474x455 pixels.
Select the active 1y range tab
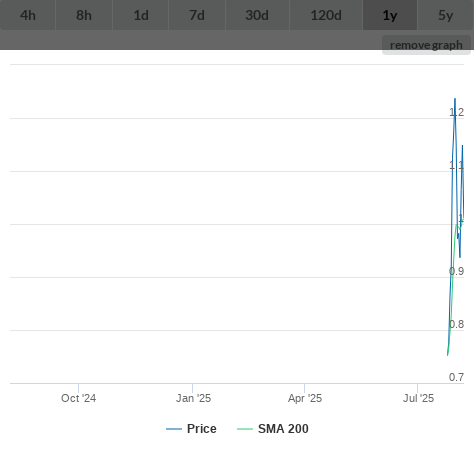click(x=390, y=15)
